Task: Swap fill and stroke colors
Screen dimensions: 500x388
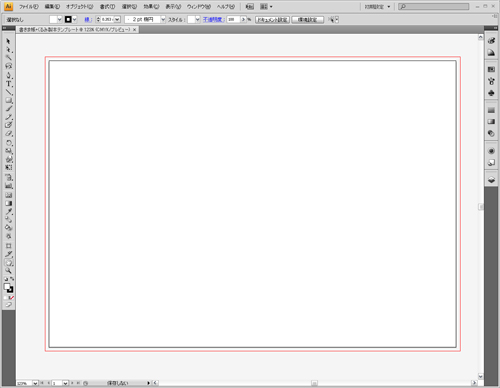Action: [x=12, y=279]
